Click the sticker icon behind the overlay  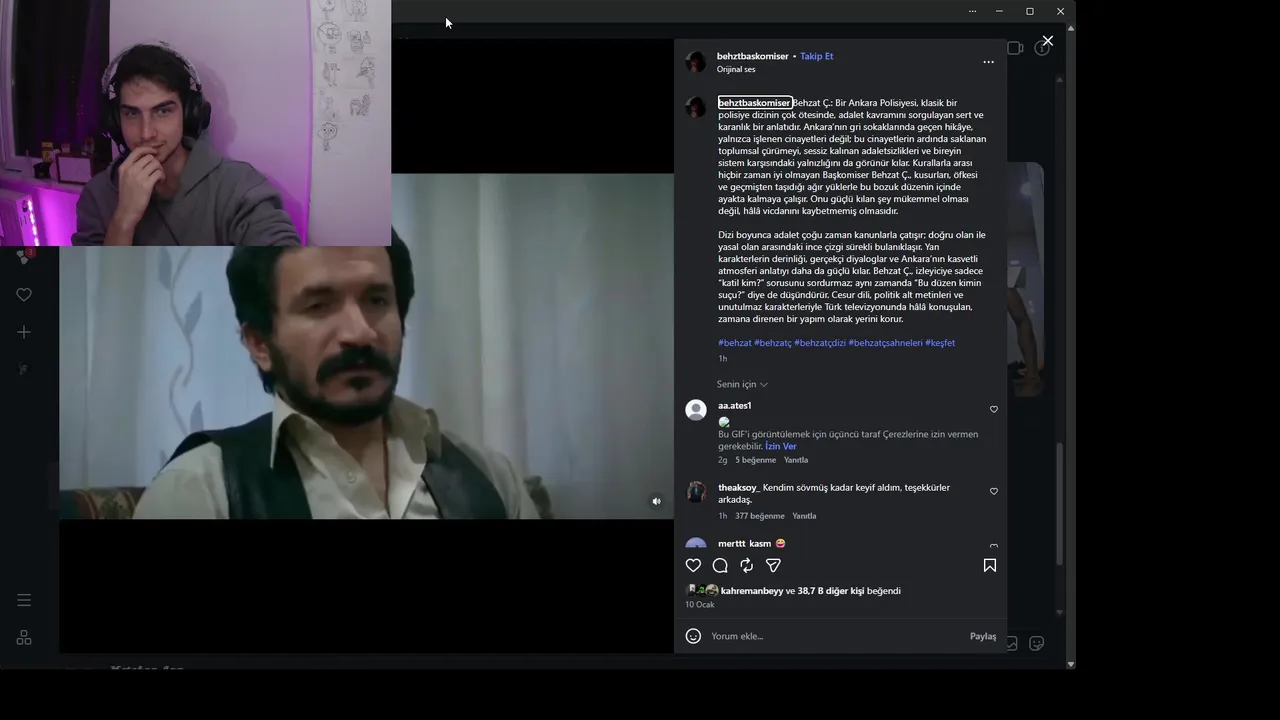coord(1037,643)
